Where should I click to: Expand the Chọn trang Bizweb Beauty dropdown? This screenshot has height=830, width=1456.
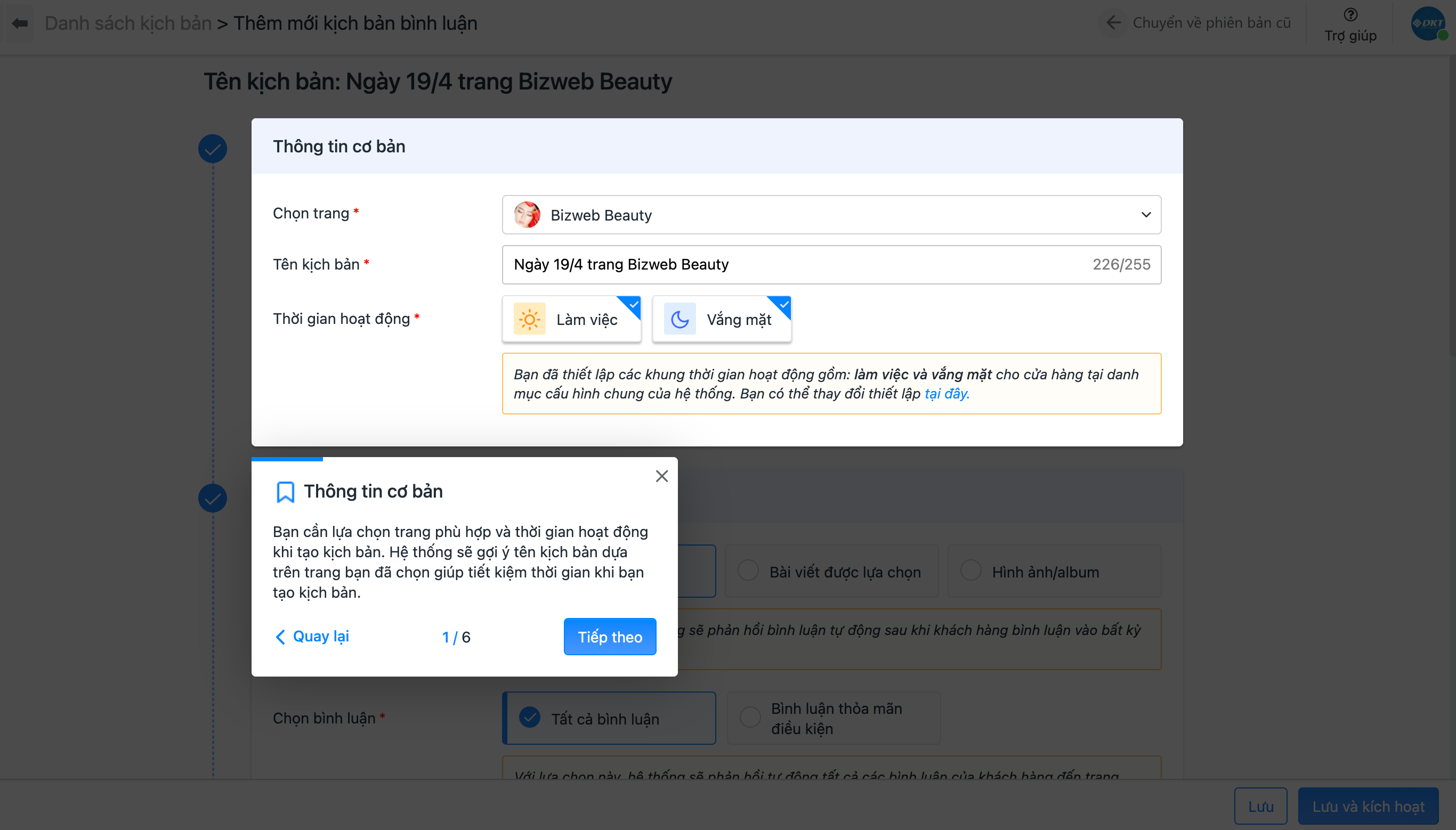tap(831, 215)
